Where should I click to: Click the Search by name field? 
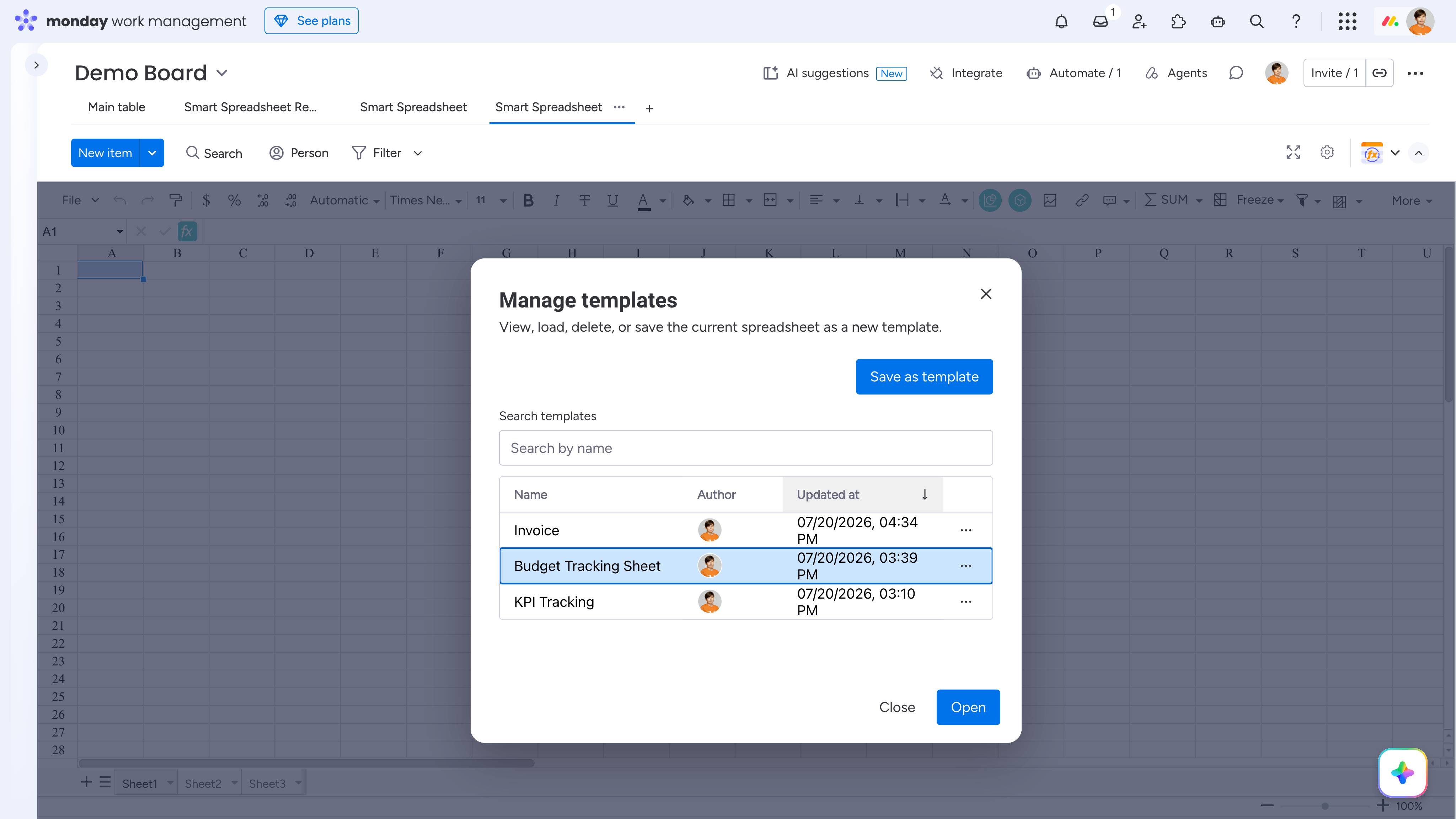coord(745,448)
